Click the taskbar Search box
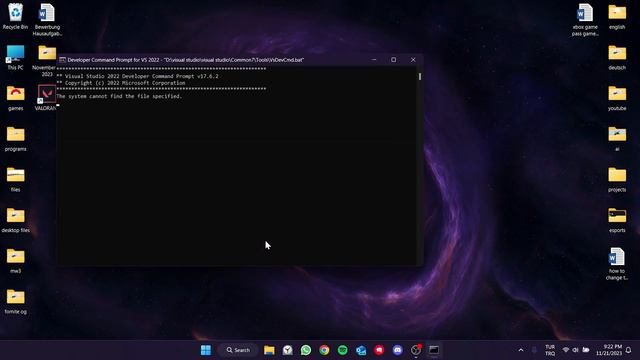 (238, 350)
